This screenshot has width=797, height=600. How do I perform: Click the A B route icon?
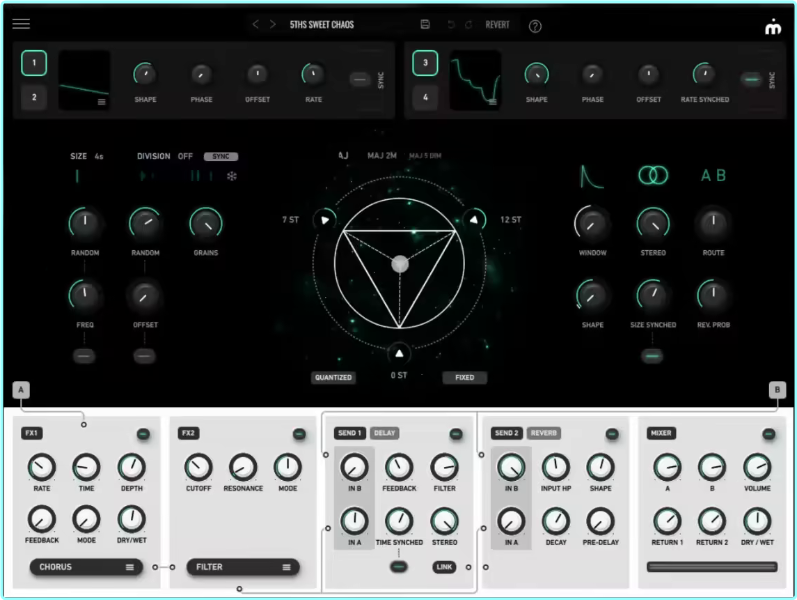(x=713, y=175)
